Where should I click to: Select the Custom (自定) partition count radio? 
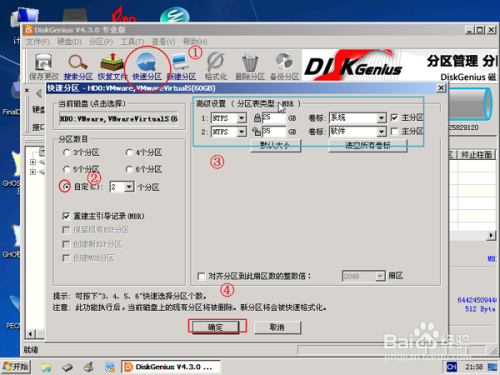pos(66,187)
